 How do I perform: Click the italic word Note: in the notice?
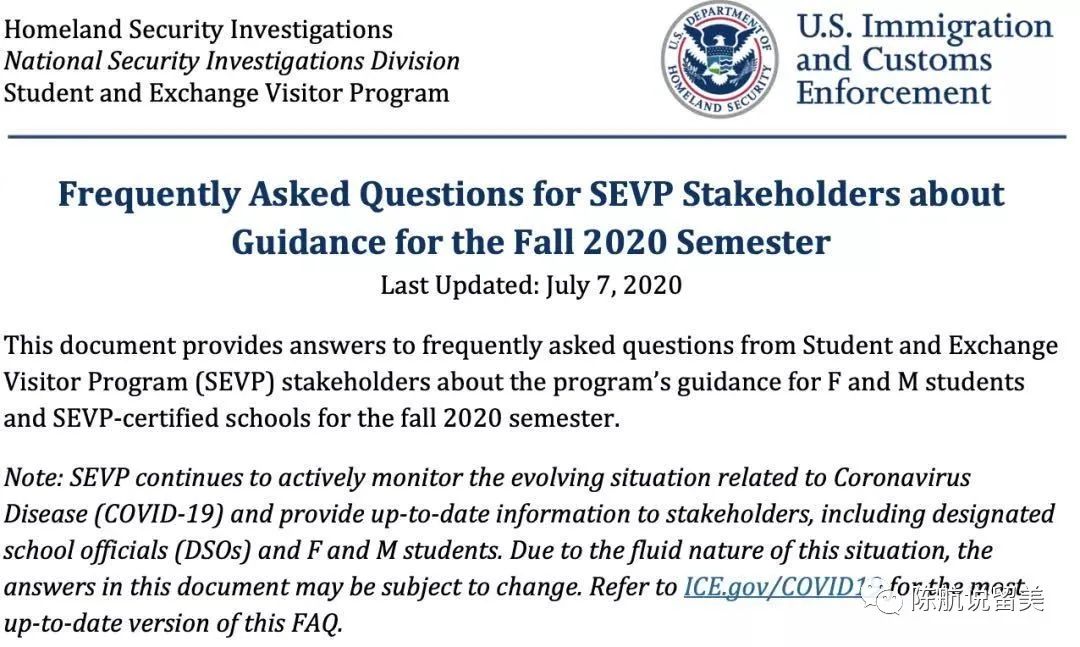[34, 477]
